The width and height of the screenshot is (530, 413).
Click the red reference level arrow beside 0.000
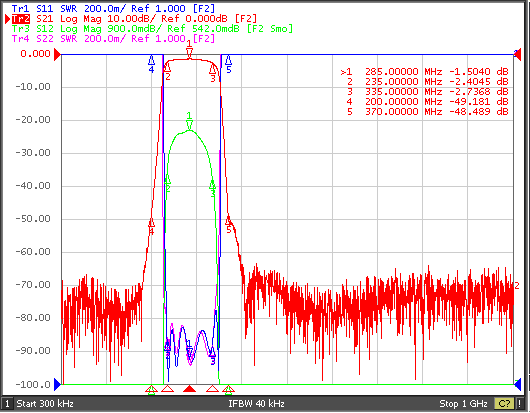click(57, 54)
